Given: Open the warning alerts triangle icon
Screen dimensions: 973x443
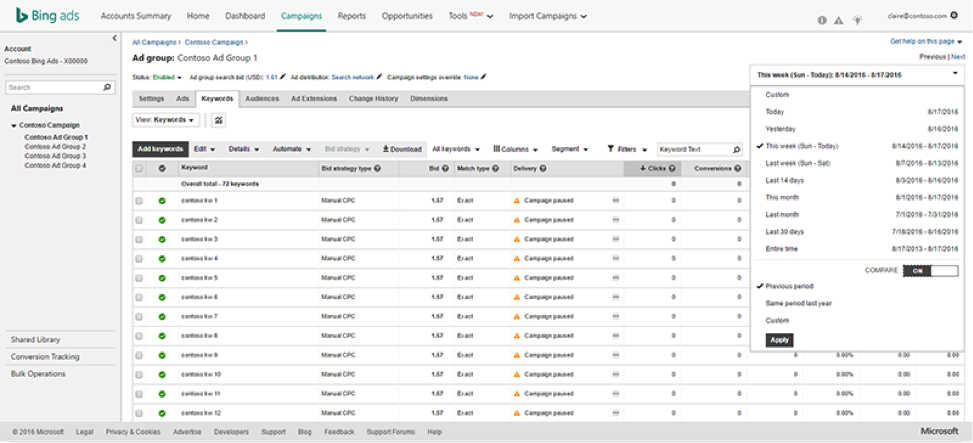Looking at the screenshot, I should point(839,20).
